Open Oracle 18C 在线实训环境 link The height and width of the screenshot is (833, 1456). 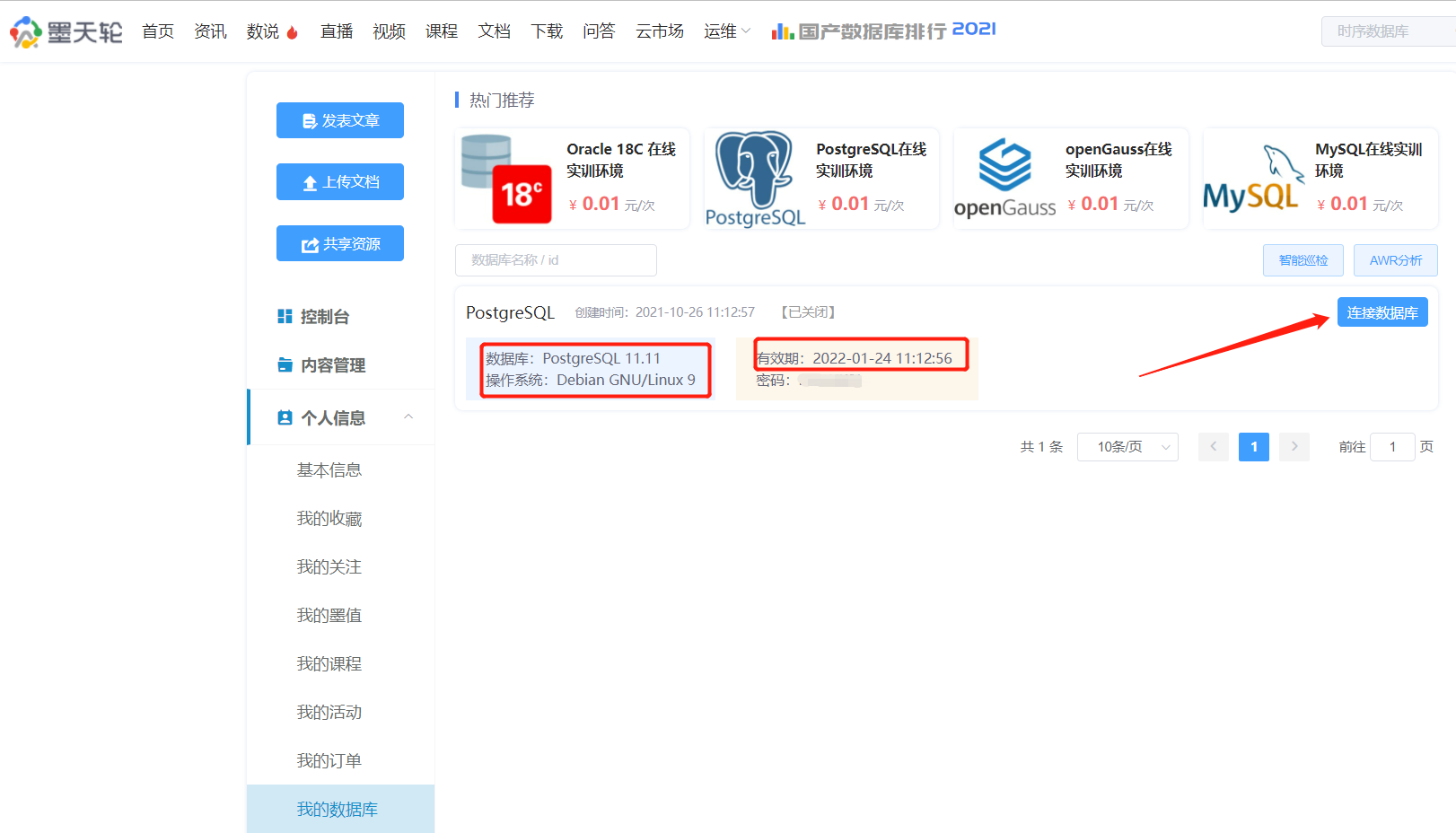pos(621,160)
